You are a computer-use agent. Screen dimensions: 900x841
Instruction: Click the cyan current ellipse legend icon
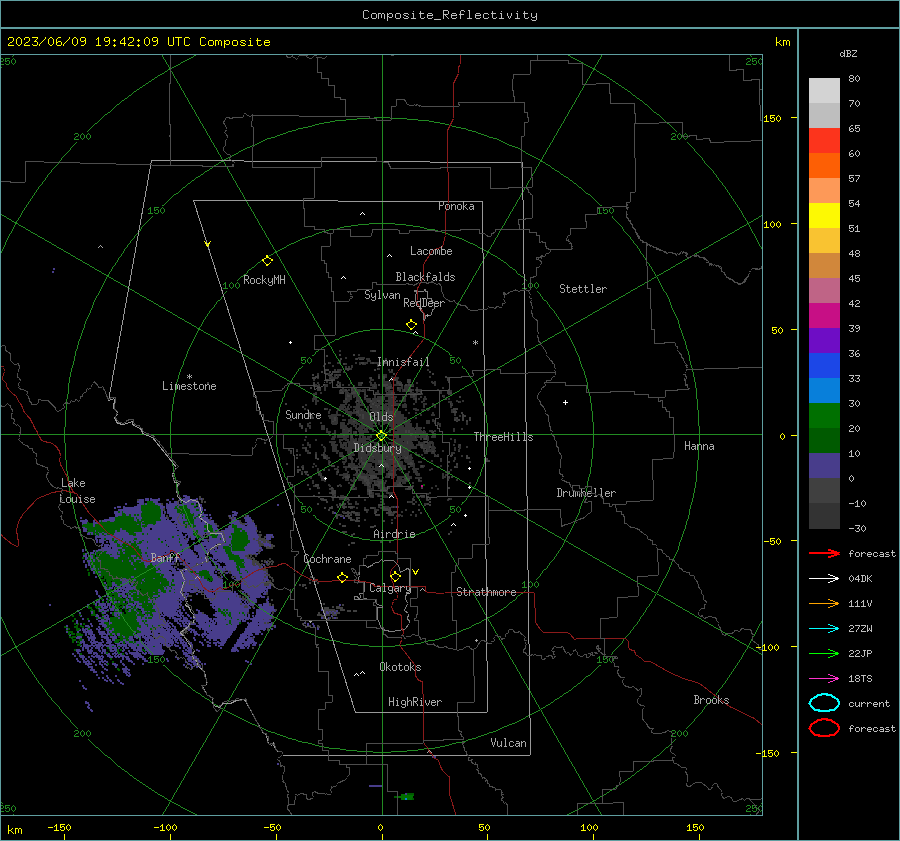(x=824, y=703)
